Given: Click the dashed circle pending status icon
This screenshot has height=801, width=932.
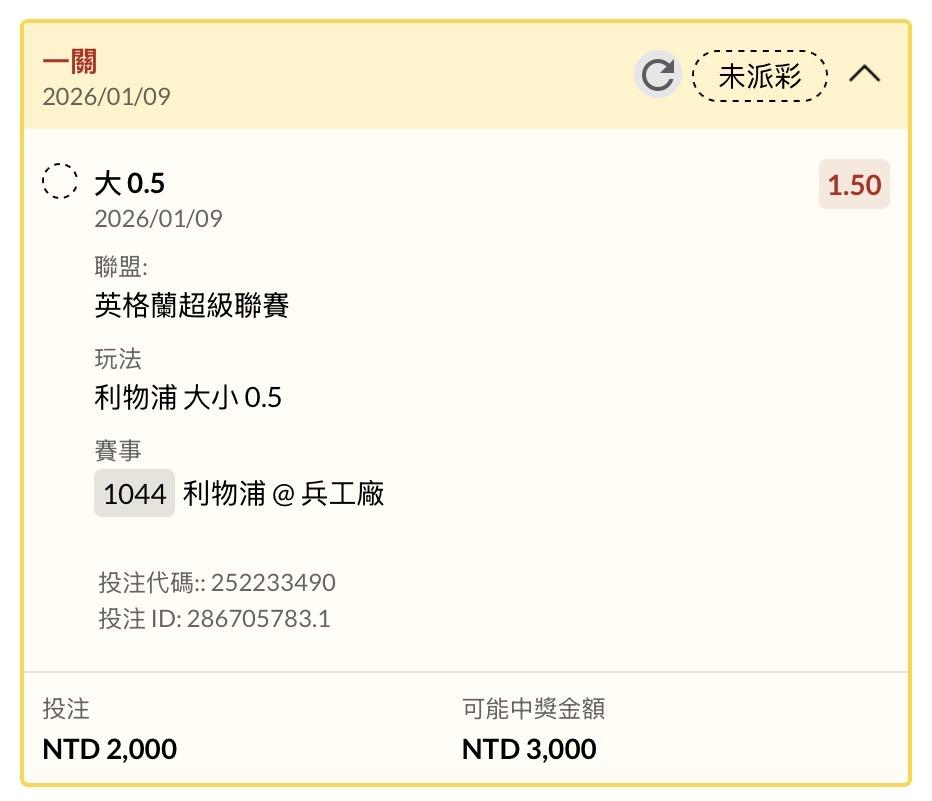Looking at the screenshot, I should tap(60, 182).
